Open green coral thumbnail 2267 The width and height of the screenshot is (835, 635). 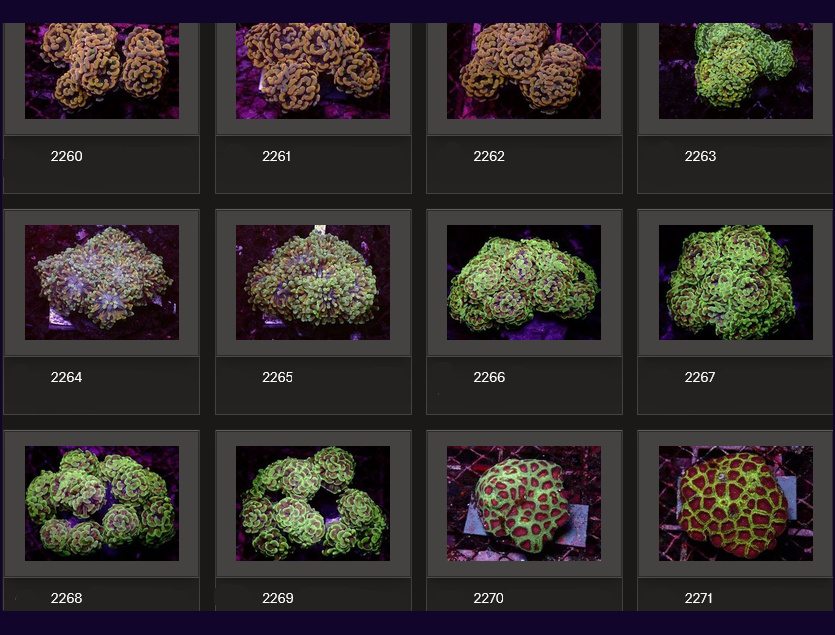(735, 282)
